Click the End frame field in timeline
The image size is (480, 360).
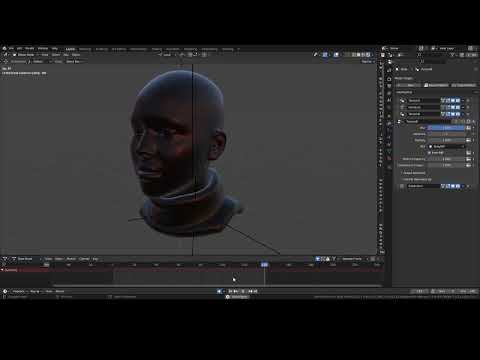pos(468,291)
